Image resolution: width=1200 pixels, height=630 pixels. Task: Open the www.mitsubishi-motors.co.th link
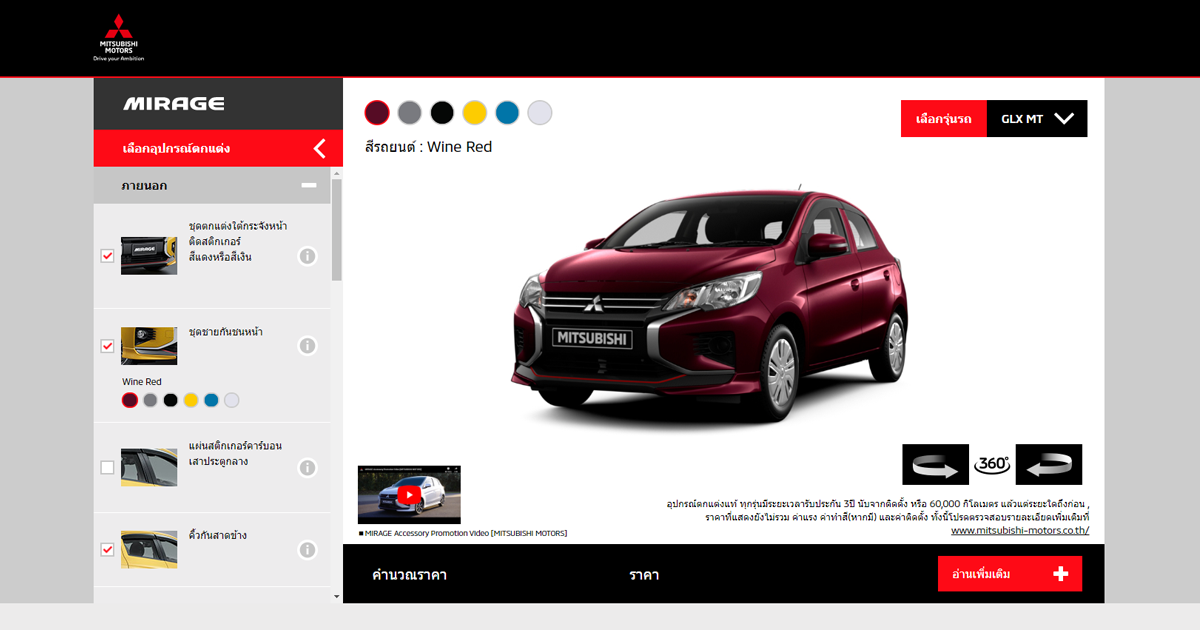pos(1020,531)
